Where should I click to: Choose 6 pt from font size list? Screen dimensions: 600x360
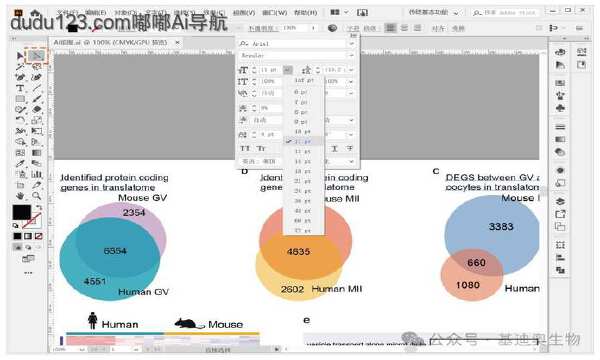point(301,92)
